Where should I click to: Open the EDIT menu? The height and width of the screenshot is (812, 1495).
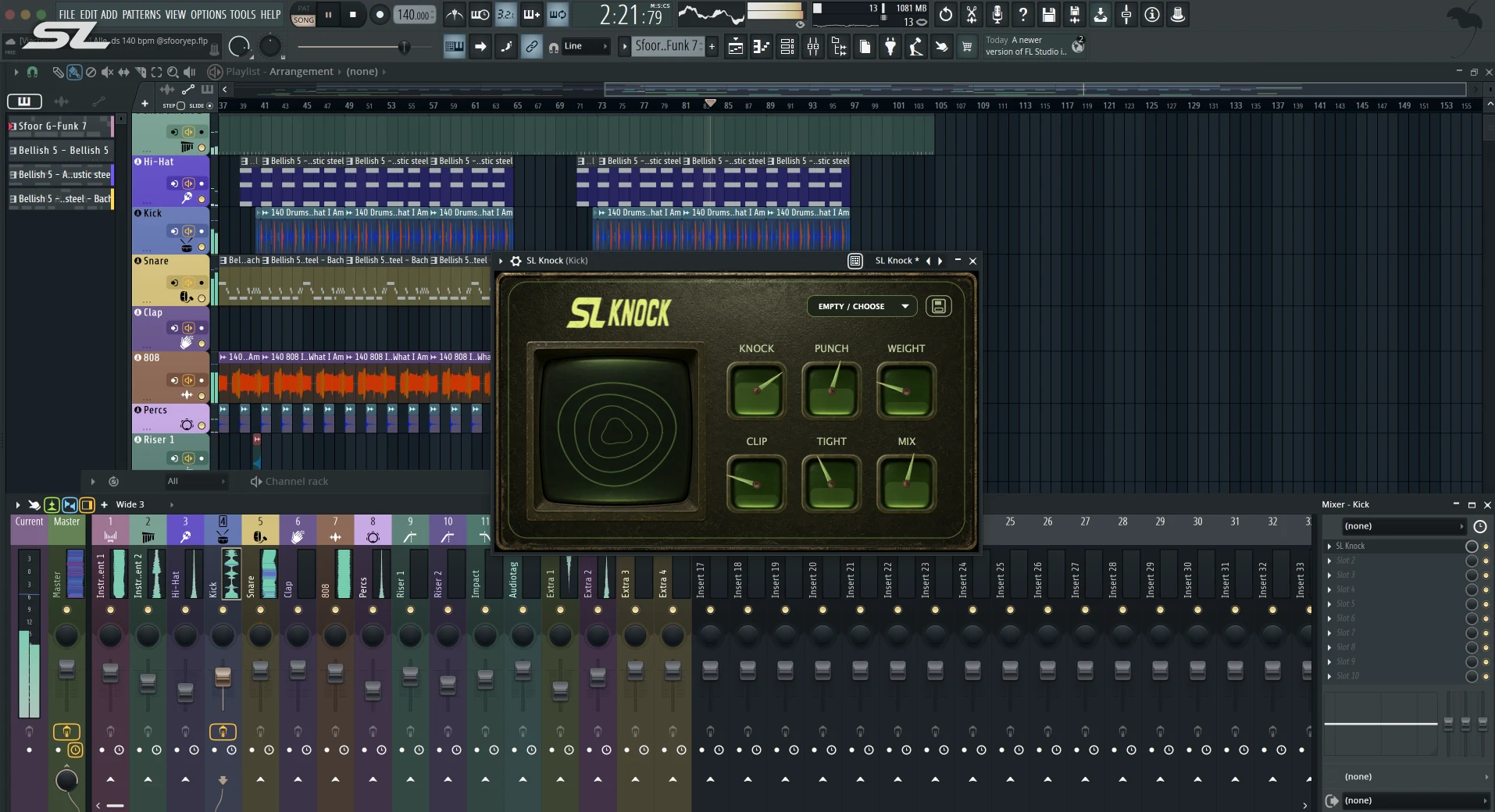88,14
